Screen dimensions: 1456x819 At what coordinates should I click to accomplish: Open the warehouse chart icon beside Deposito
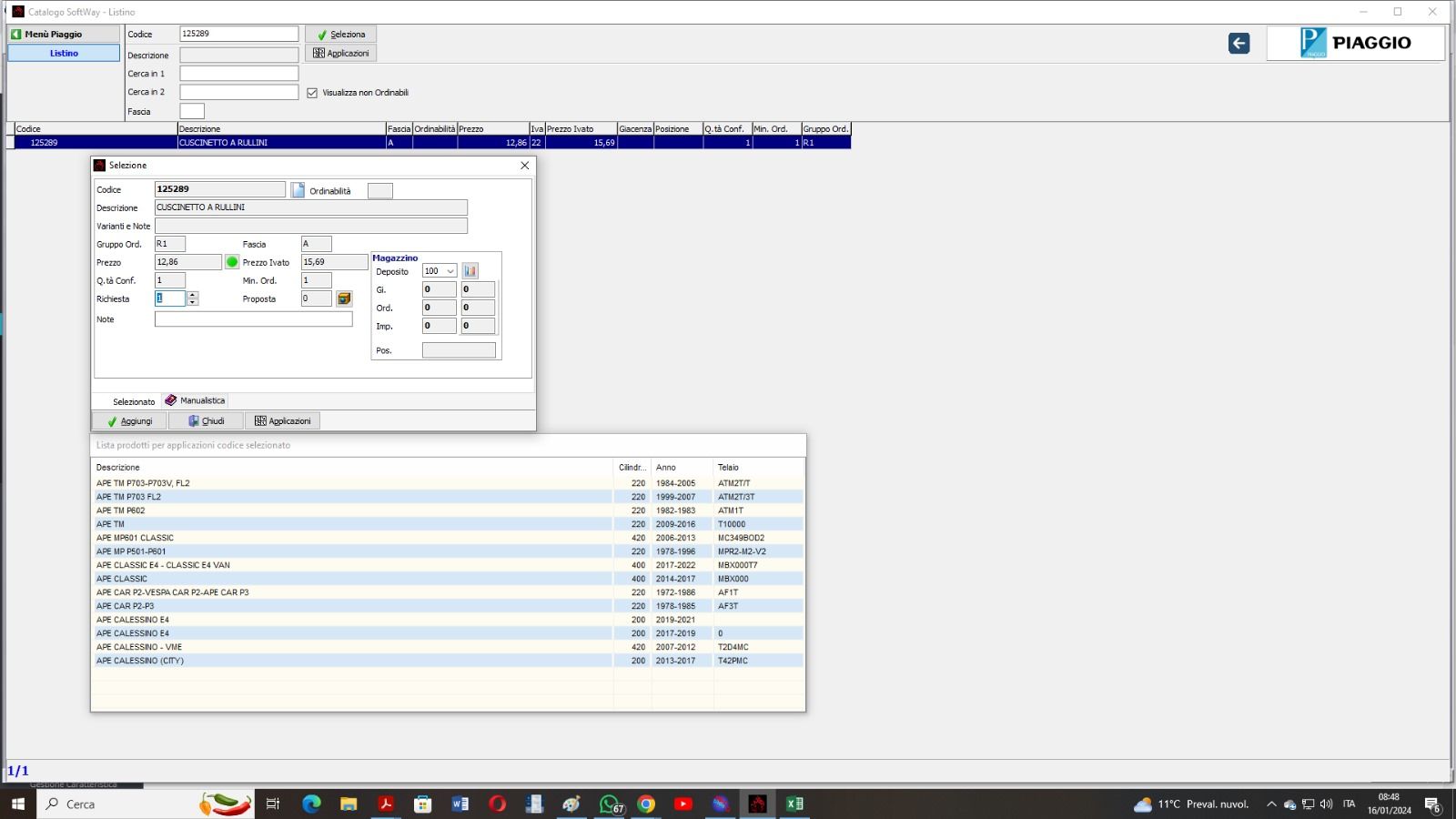click(470, 271)
